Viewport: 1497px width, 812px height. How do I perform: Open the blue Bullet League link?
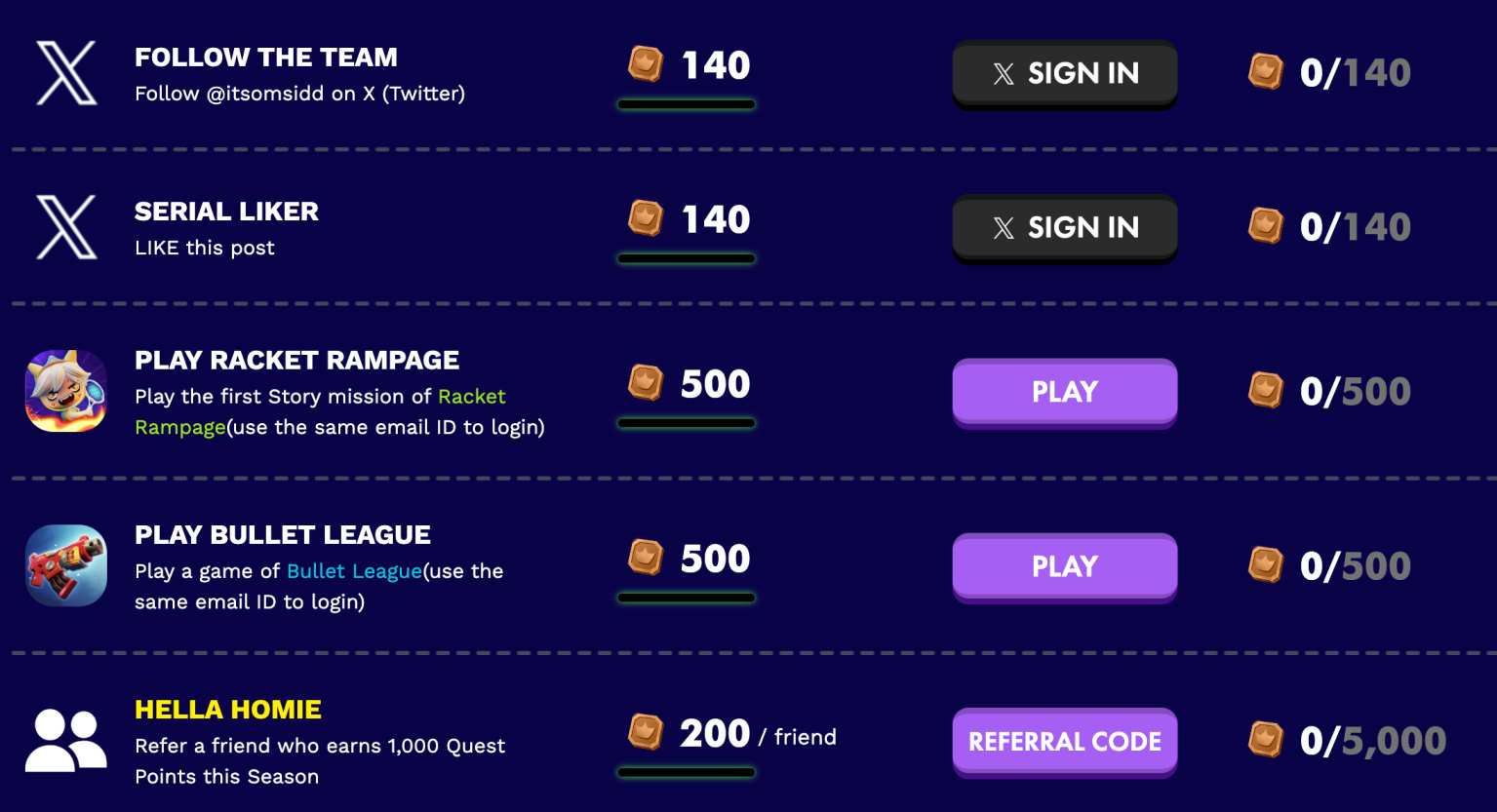click(x=354, y=571)
